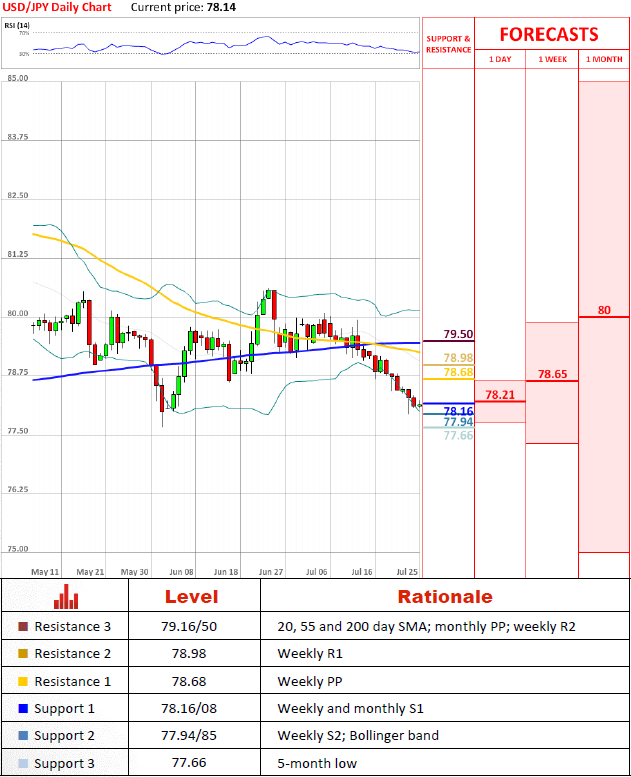
Task: Click the SUPPORT & RESISTANCE column header
Action: (448, 44)
